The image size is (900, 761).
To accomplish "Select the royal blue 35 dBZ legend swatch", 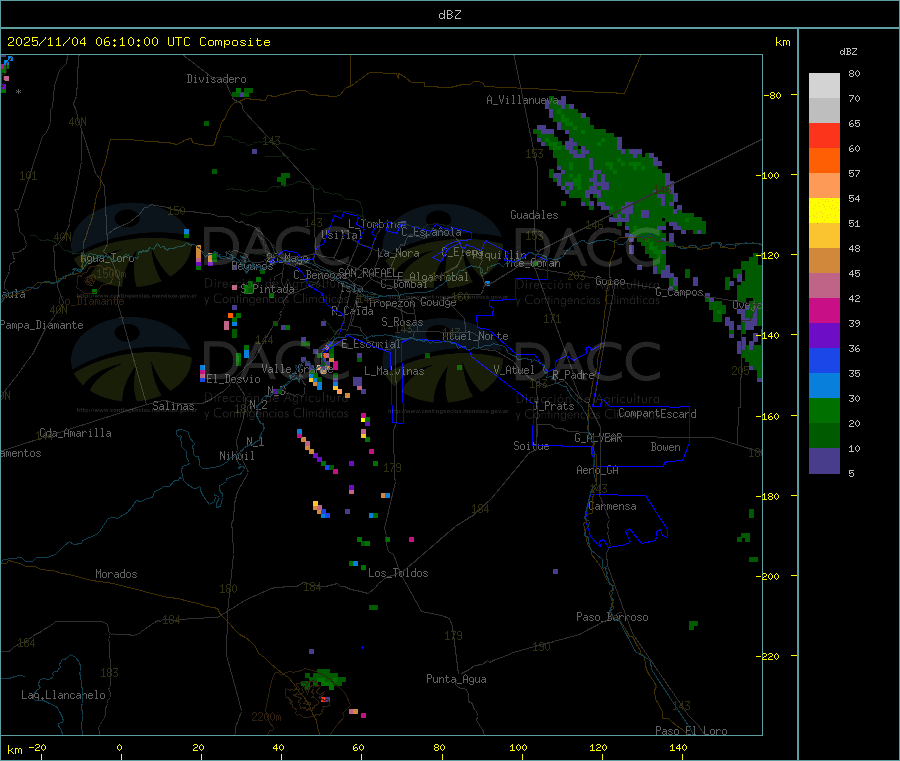I will coord(824,360).
